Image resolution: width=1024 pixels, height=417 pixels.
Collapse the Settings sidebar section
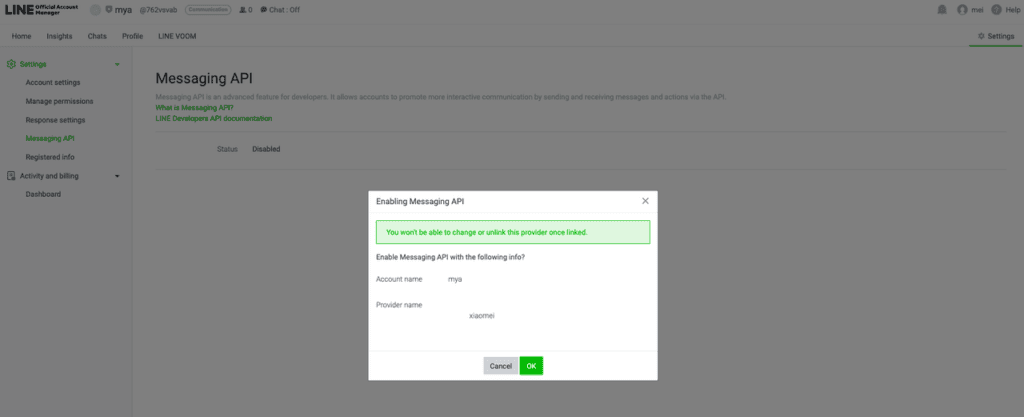click(117, 65)
